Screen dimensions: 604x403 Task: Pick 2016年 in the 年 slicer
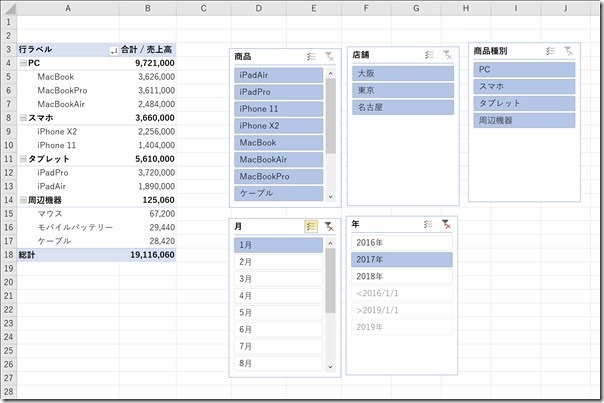click(x=402, y=243)
